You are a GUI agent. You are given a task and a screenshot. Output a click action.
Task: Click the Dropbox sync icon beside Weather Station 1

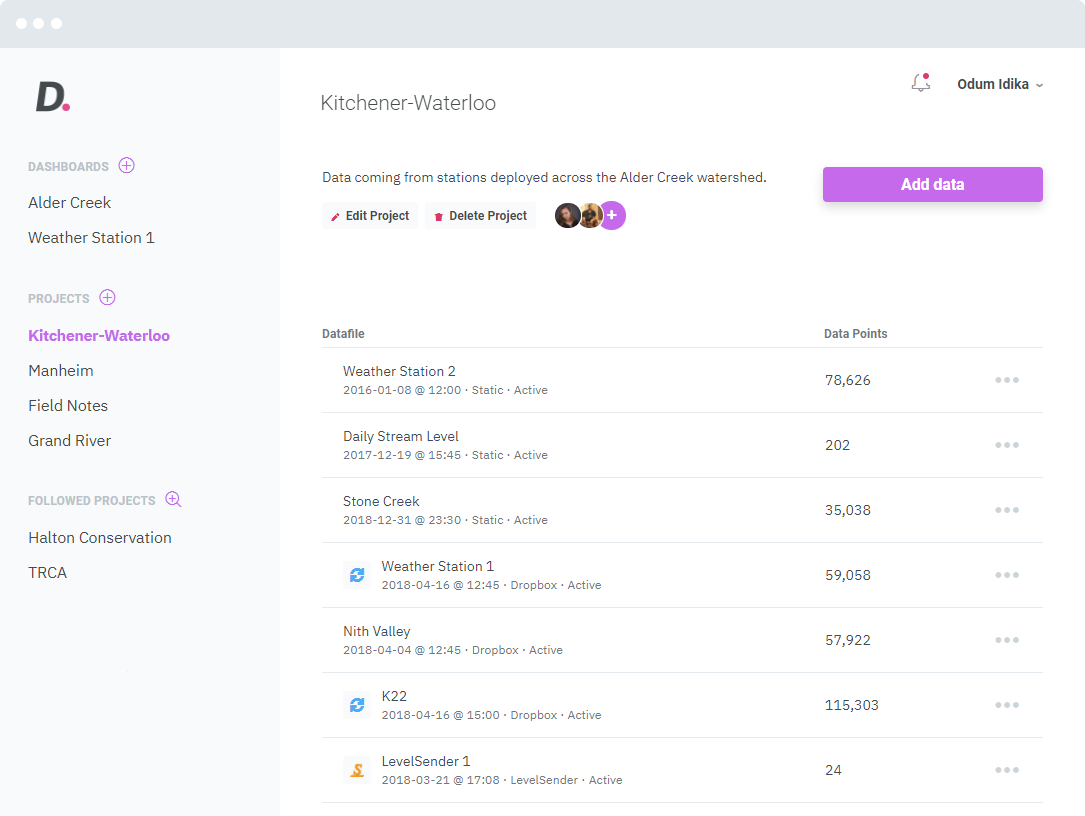tap(357, 575)
